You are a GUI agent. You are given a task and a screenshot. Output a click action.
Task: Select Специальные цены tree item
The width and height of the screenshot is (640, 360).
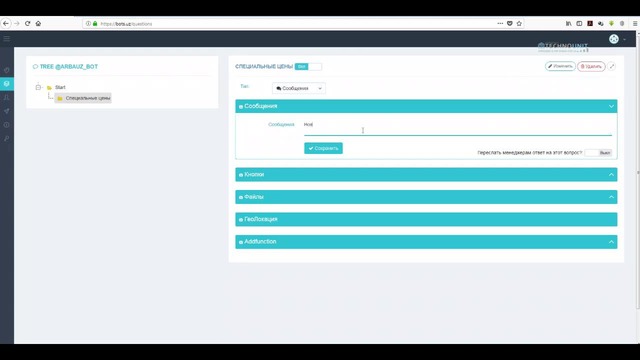point(83,98)
